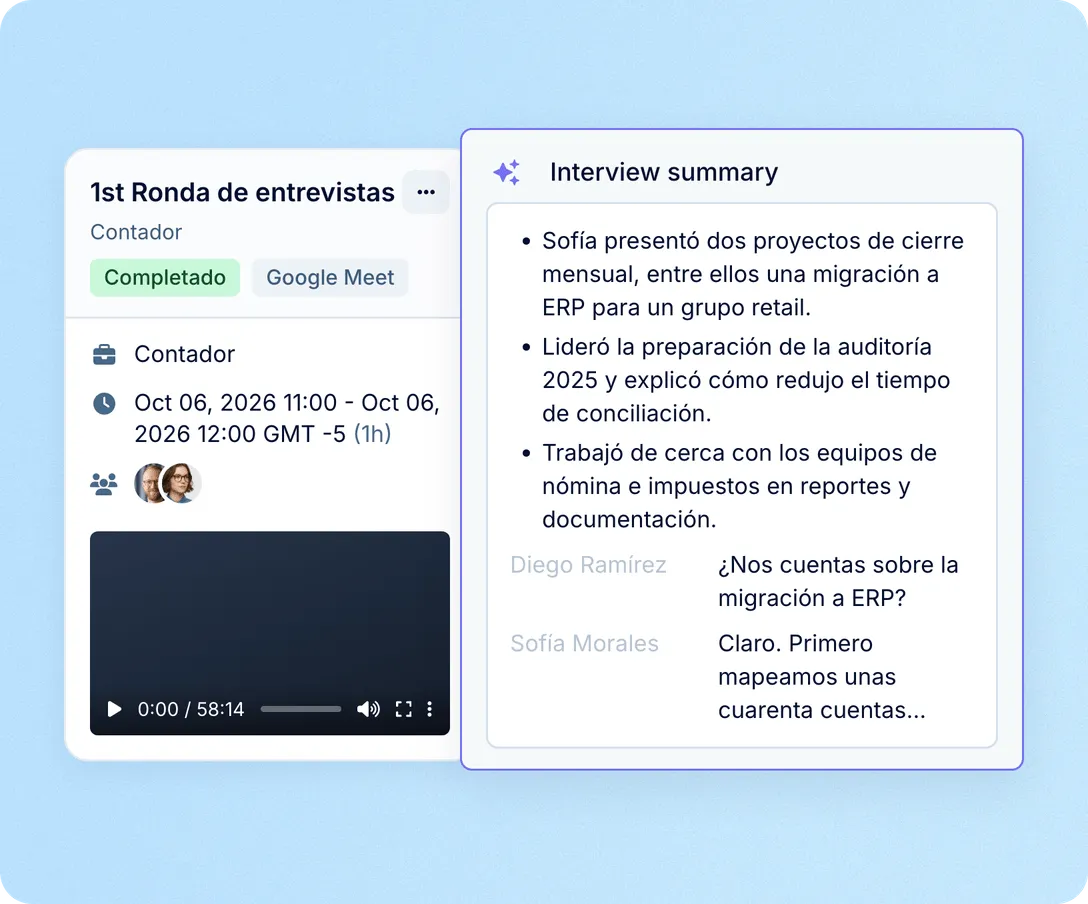
Task: Open the three-dot menu beside 1st Ronda de entrevistas
Action: click(x=426, y=192)
